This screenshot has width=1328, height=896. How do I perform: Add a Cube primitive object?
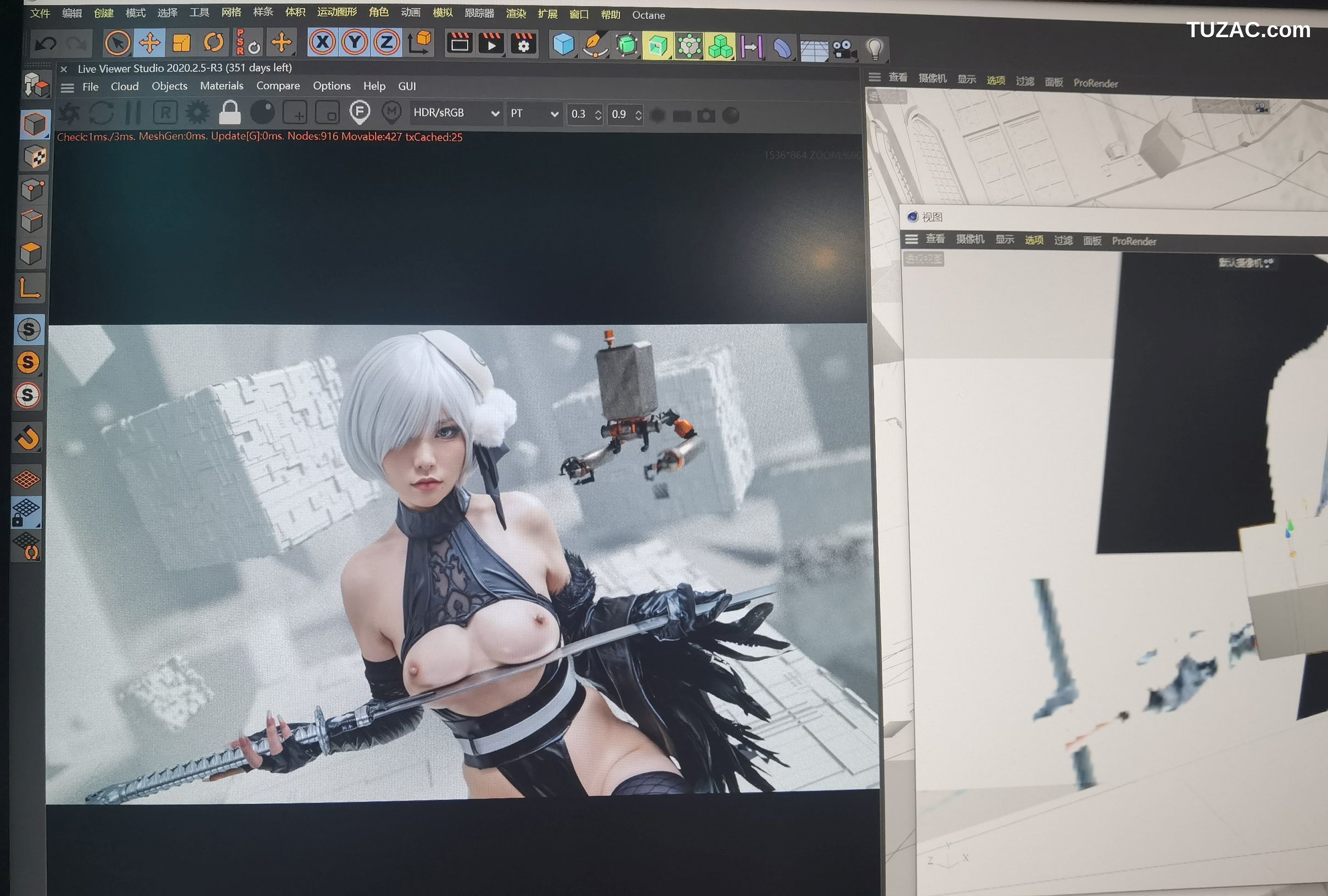point(563,44)
